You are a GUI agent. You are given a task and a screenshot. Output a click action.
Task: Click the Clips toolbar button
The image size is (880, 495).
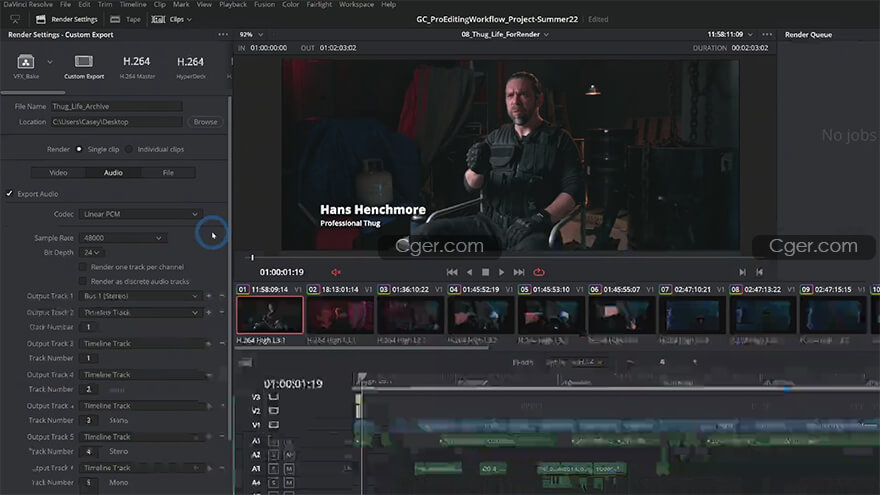pyautogui.click(x=171, y=19)
